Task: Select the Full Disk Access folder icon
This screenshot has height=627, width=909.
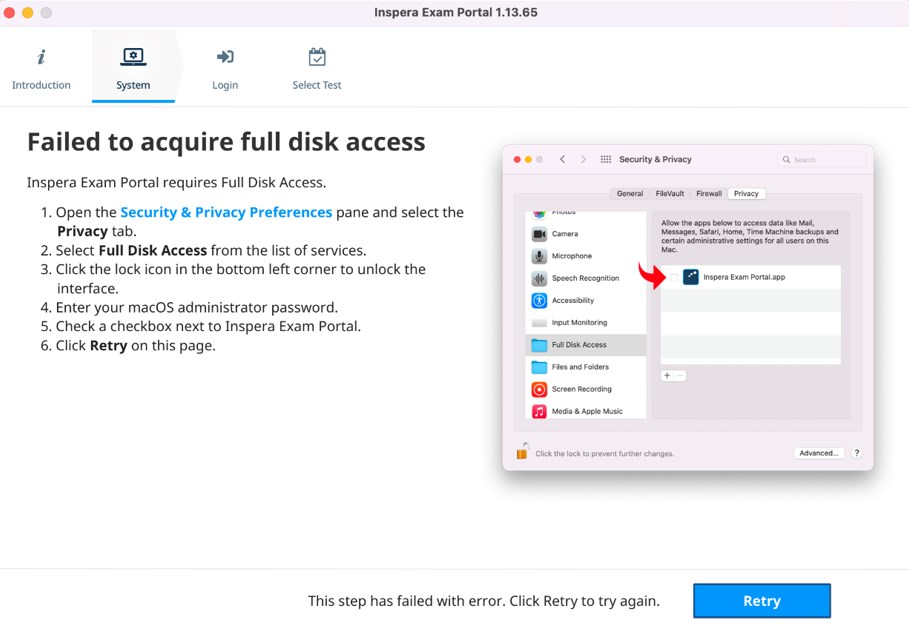Action: 539,345
